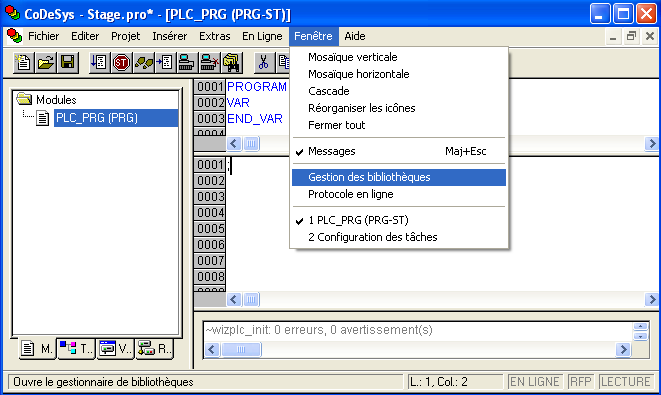Click the code pane horizontal scroll thumb
The image size is (661, 395).
pos(251,300)
